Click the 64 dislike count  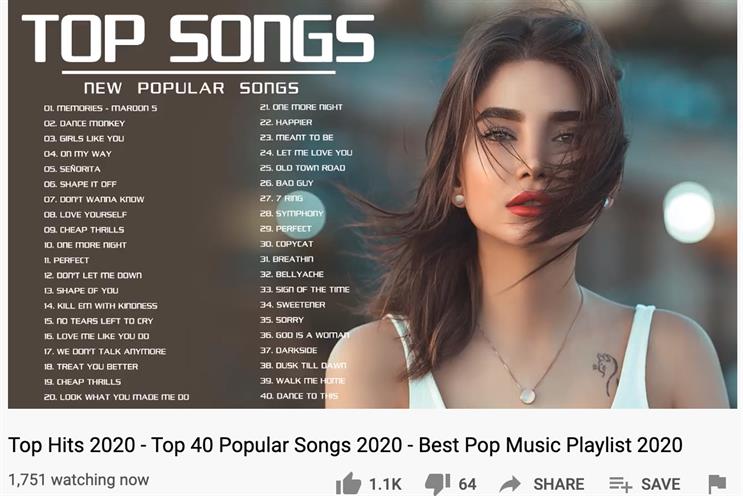[x=467, y=484]
